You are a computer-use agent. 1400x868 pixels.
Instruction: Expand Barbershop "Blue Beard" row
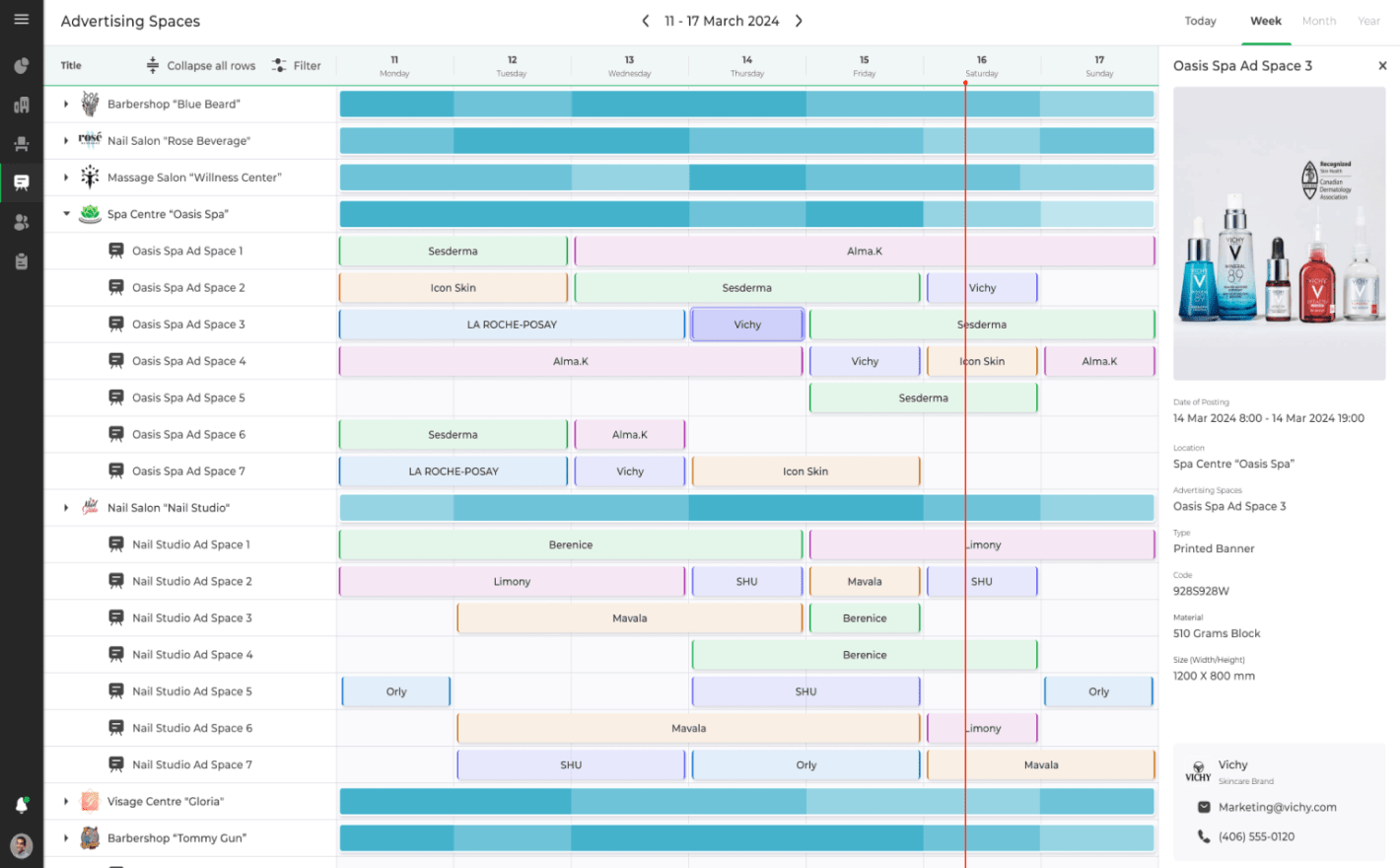tap(66, 105)
